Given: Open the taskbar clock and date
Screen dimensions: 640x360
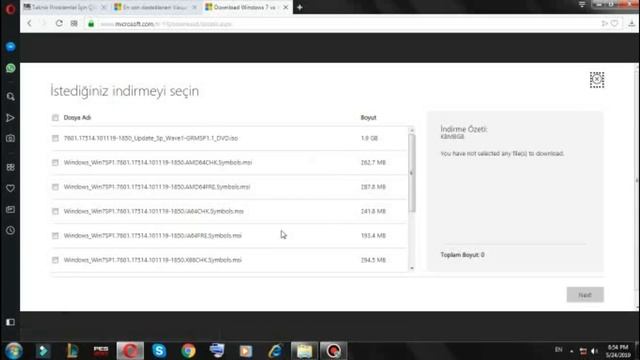Looking at the screenshot, I should tap(618, 351).
